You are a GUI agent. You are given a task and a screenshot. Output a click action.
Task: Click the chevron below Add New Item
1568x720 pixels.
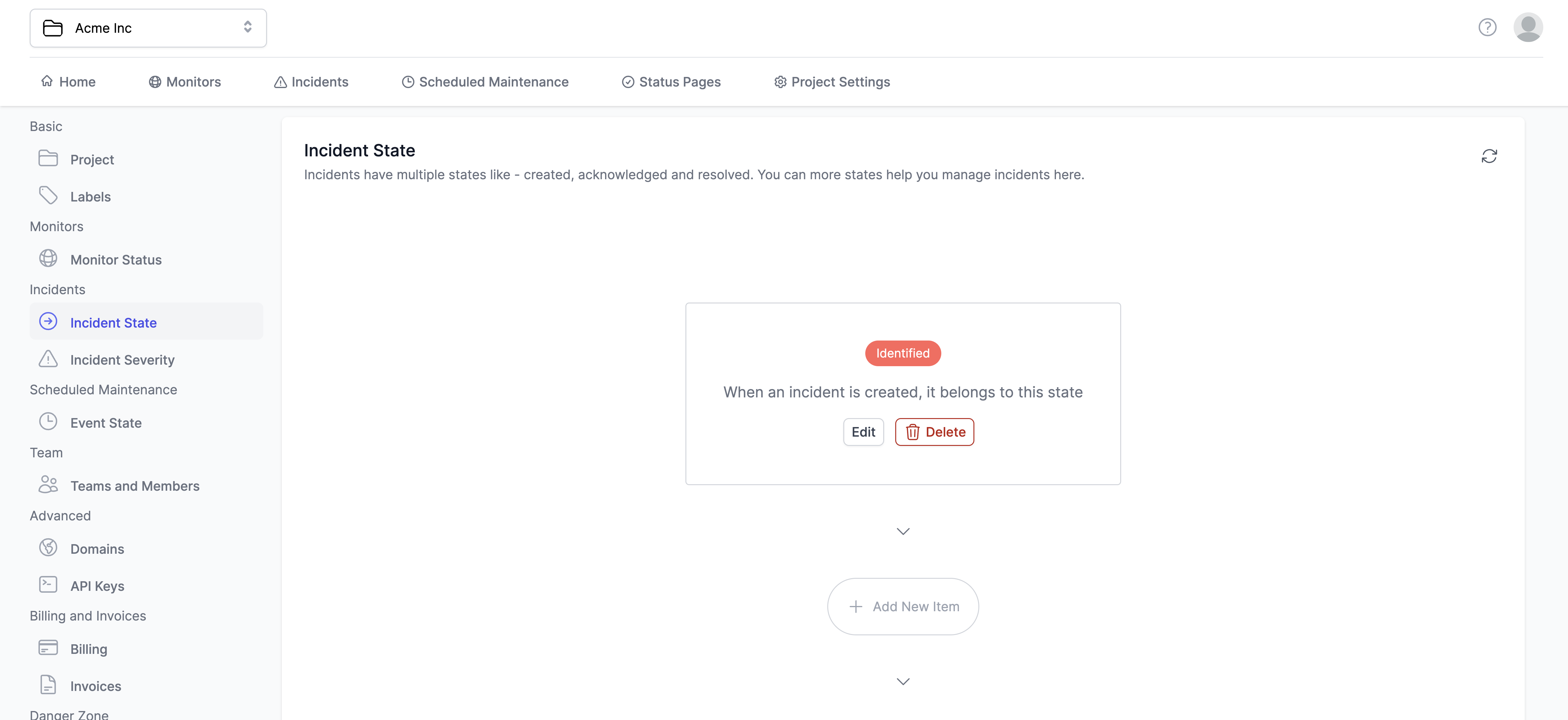(903, 682)
